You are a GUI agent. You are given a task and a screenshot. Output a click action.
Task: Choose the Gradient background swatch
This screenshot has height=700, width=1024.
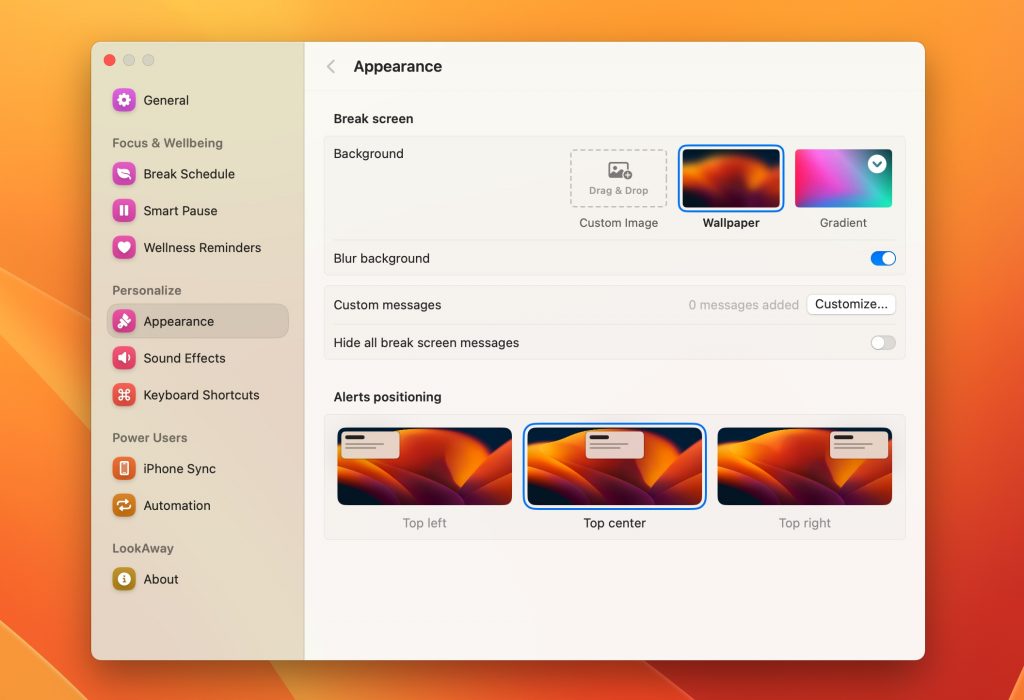(843, 177)
